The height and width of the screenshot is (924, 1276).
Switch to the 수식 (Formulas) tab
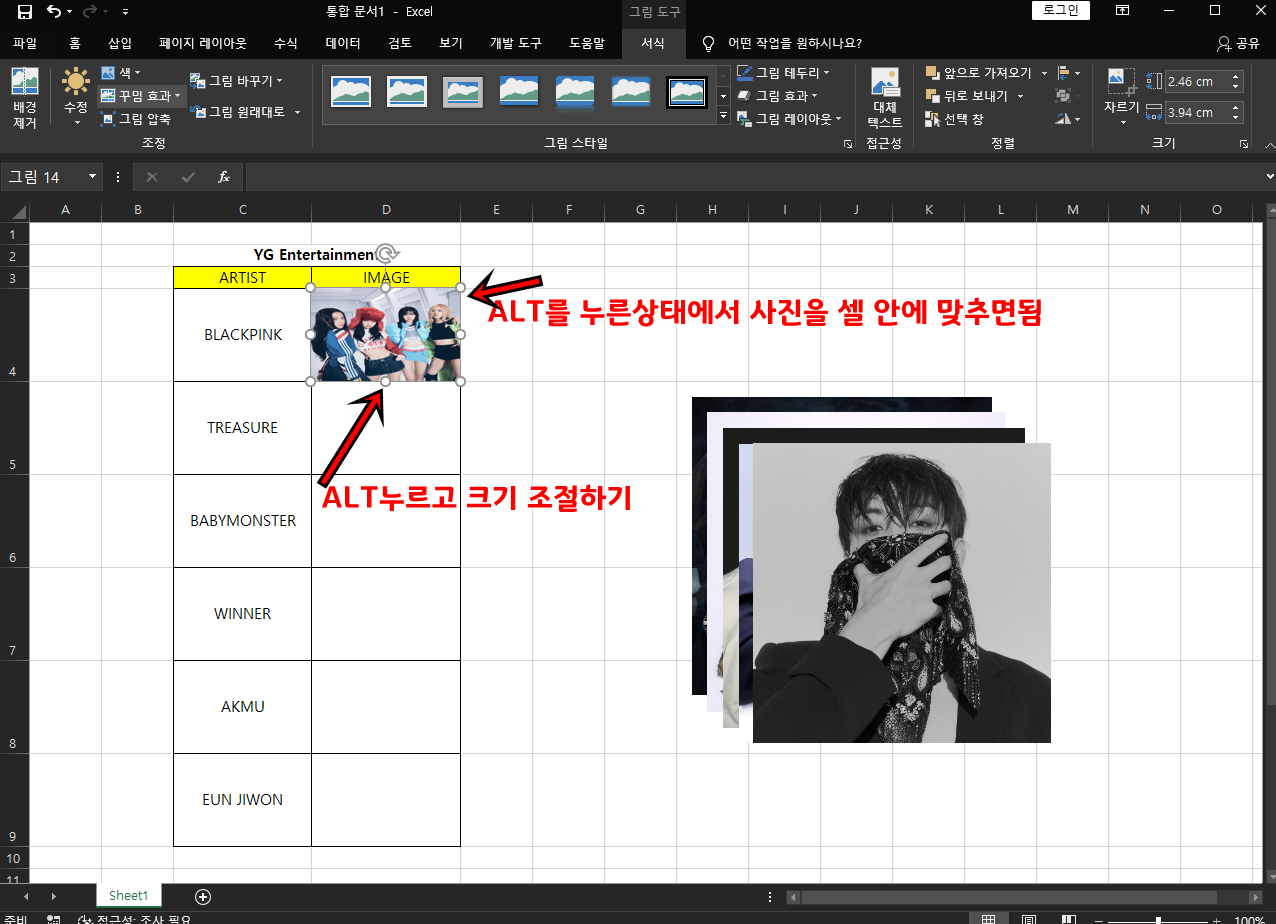285,43
